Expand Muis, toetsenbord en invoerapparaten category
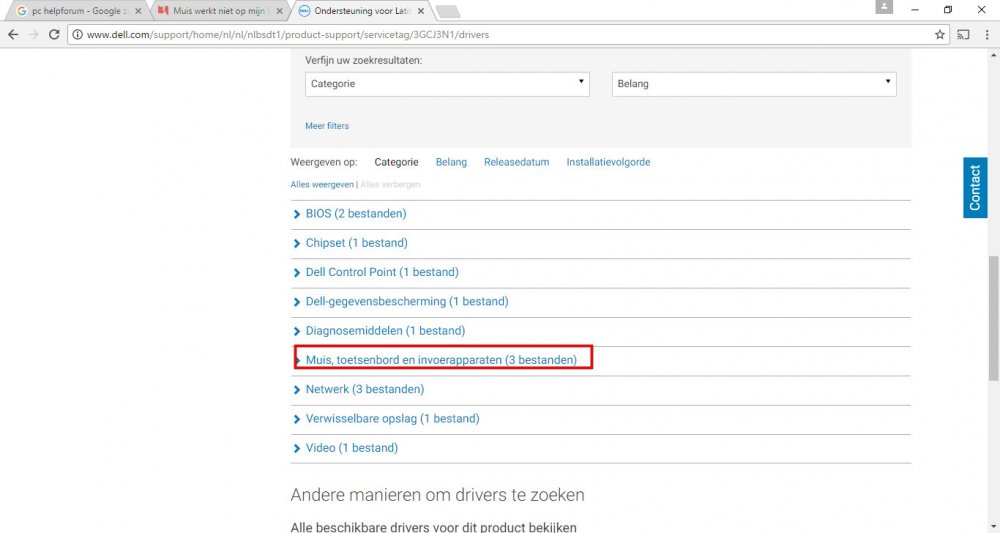 [x=441, y=360]
